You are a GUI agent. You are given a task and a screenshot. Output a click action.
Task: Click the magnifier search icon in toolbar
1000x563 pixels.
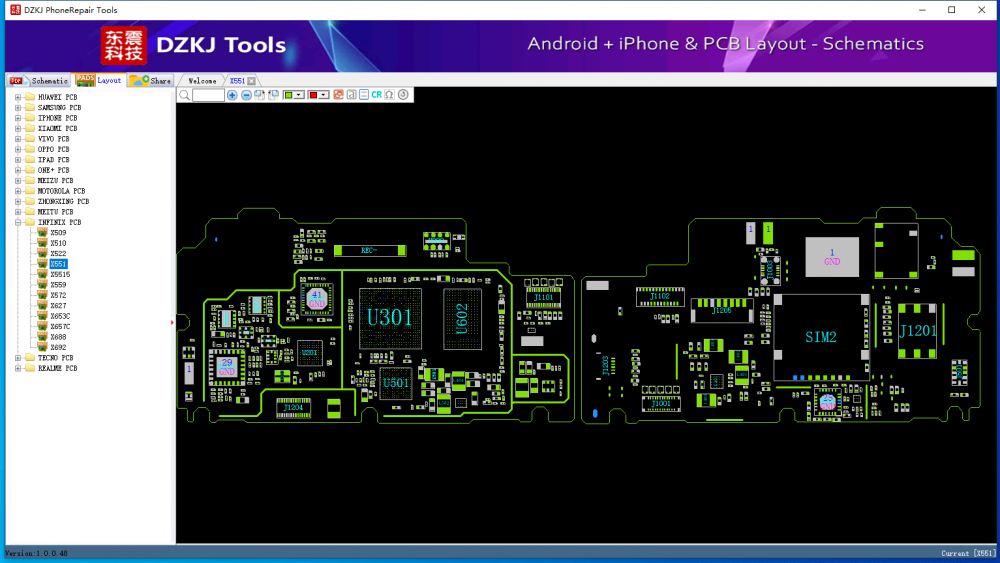tap(184, 95)
